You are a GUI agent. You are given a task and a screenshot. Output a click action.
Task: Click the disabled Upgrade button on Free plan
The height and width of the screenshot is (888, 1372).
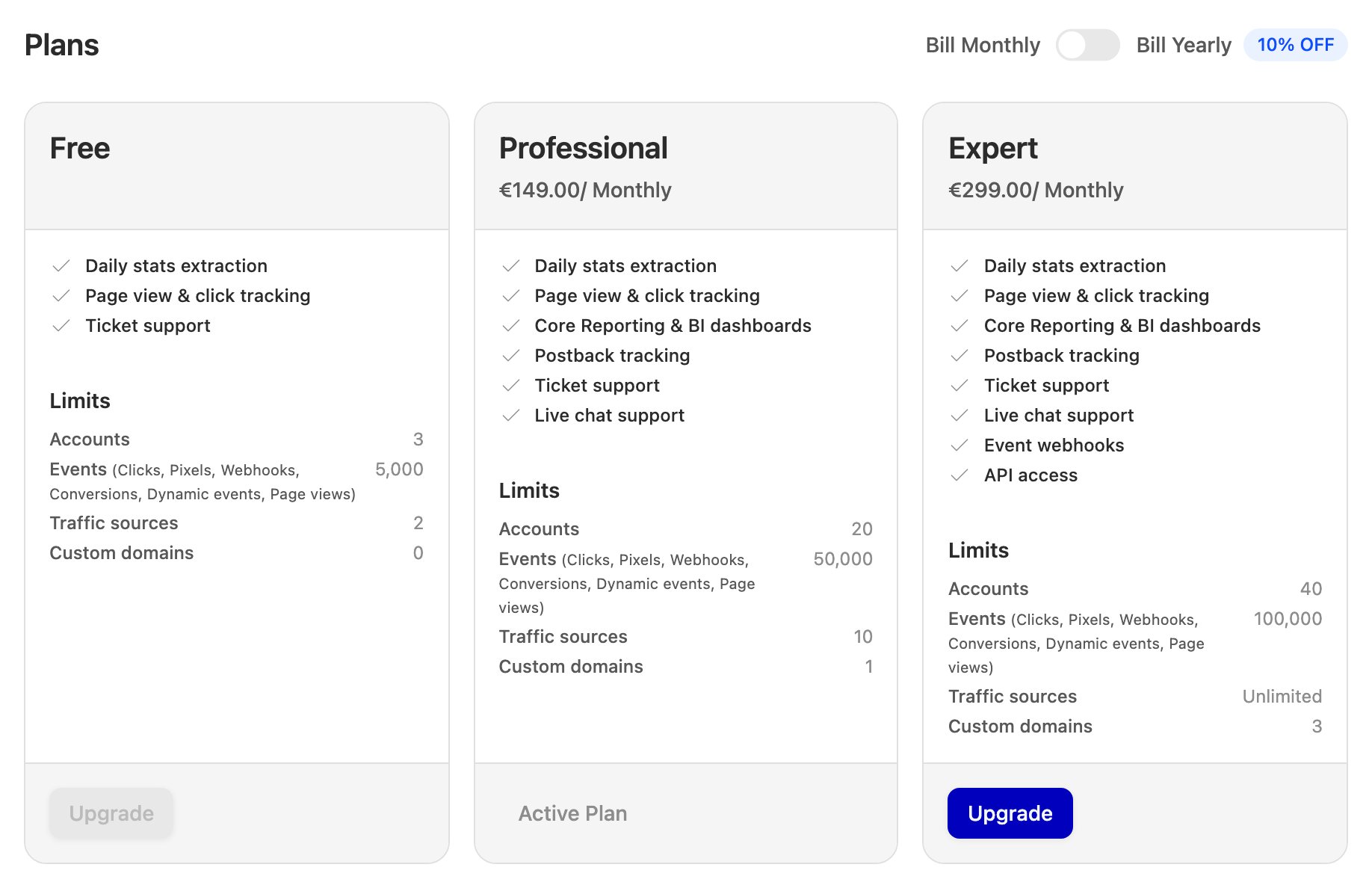pyautogui.click(x=111, y=813)
